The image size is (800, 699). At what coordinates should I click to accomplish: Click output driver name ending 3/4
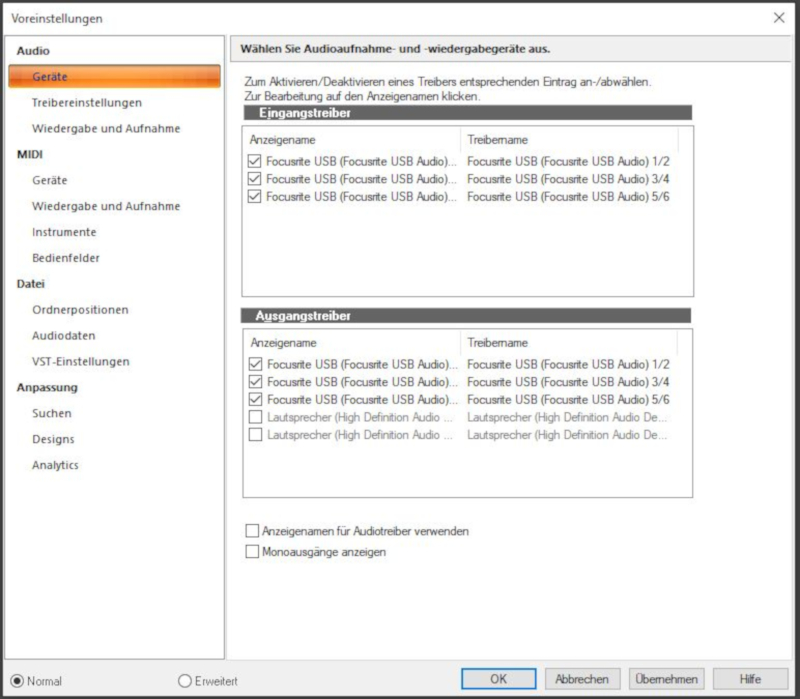click(568, 382)
